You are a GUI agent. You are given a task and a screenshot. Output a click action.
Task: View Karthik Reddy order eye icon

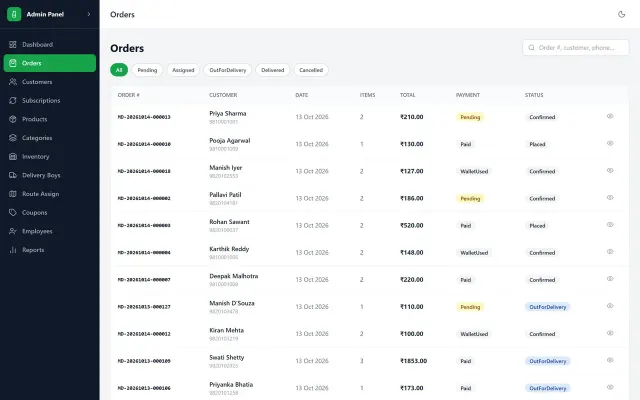610,252
